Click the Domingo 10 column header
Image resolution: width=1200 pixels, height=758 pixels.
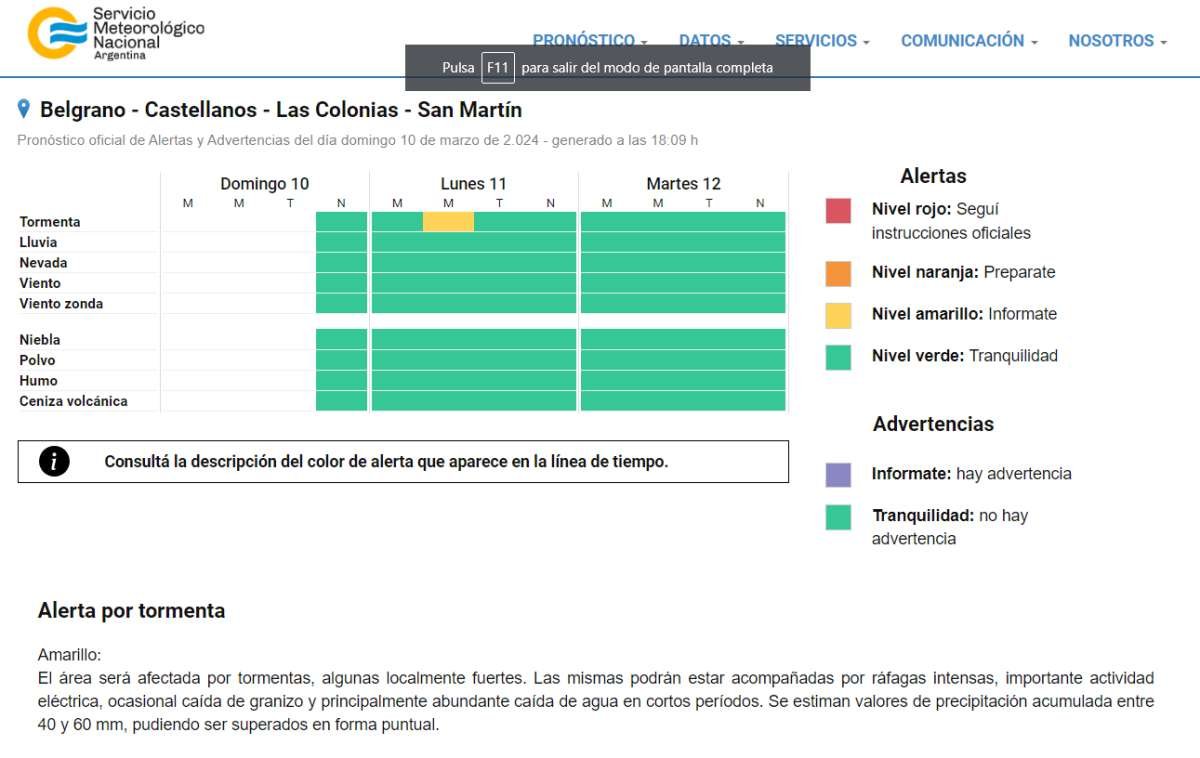(x=264, y=184)
